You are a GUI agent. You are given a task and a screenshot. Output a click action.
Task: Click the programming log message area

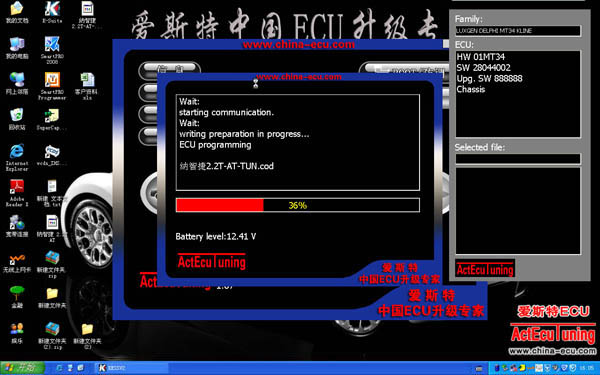click(x=297, y=142)
